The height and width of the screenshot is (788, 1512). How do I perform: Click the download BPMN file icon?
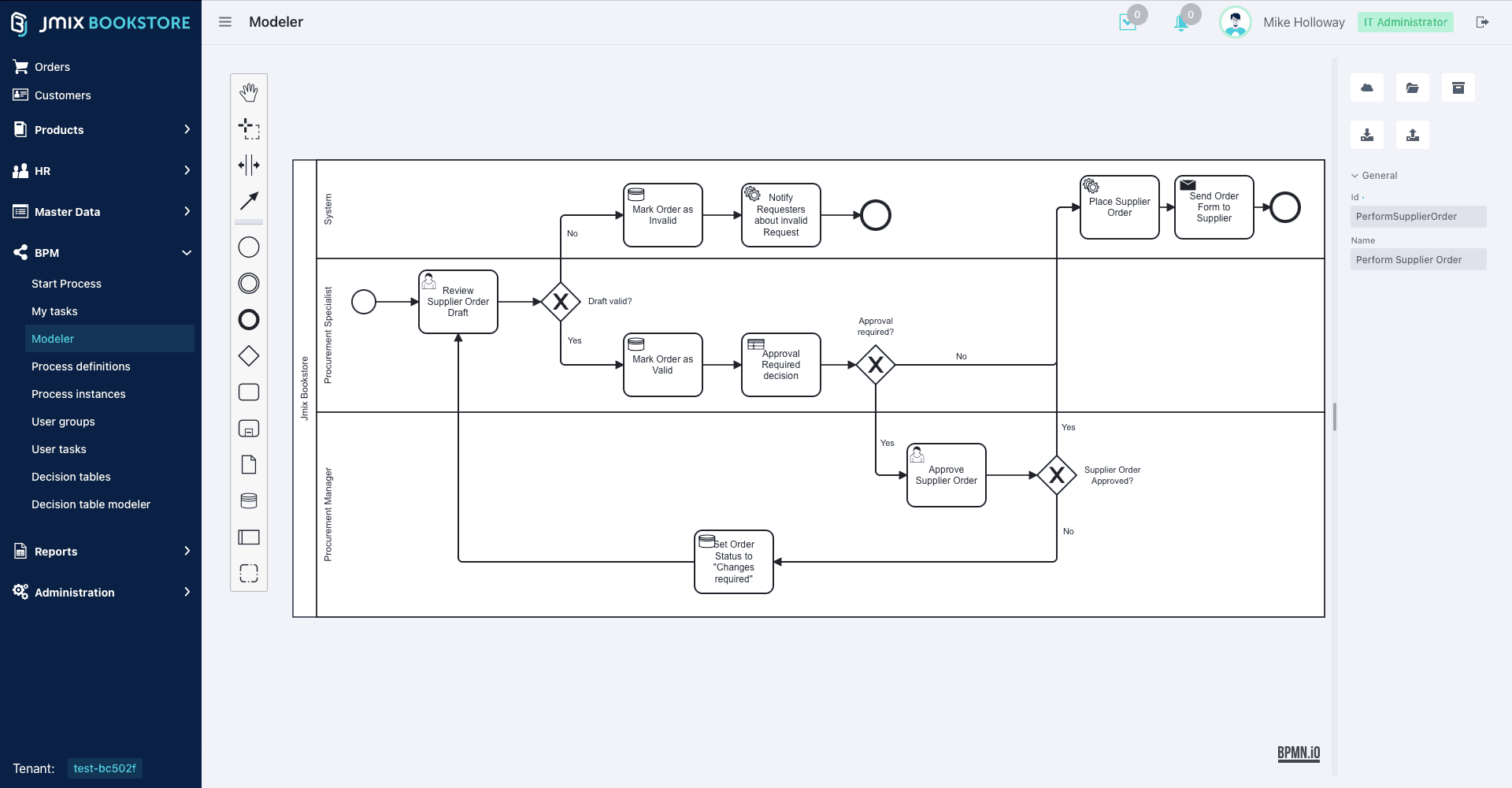(x=1367, y=135)
